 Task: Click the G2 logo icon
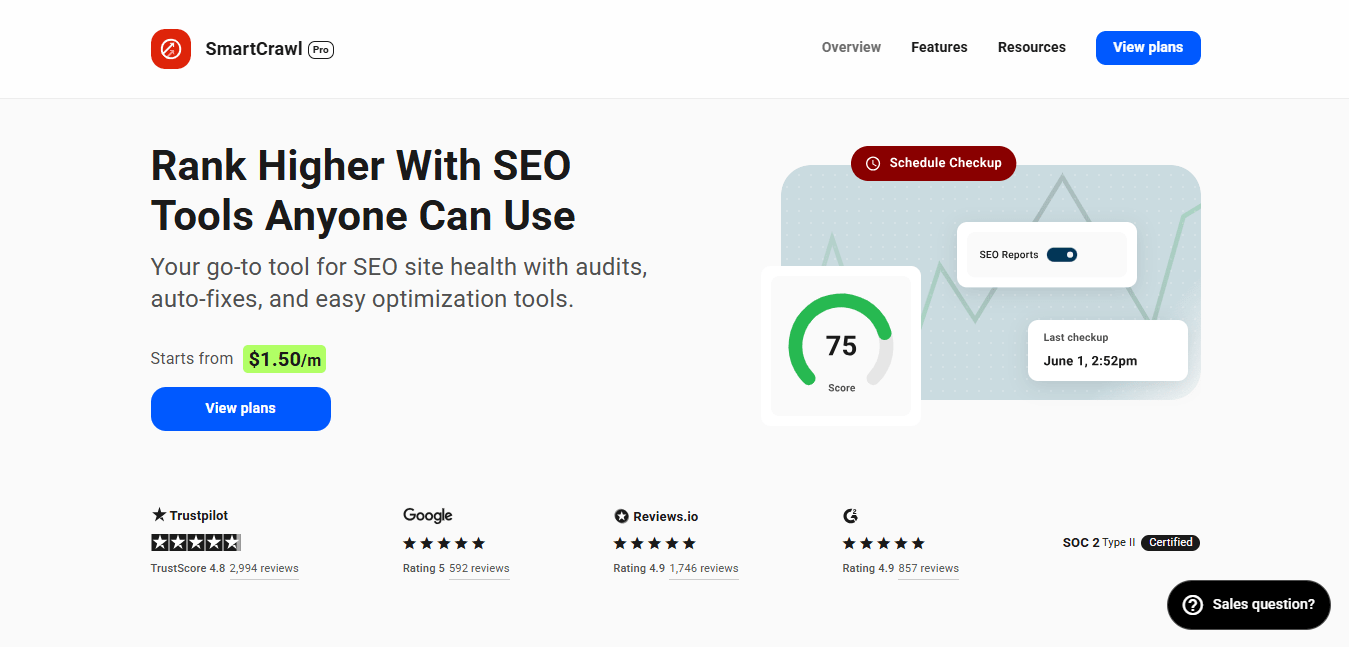pos(851,516)
